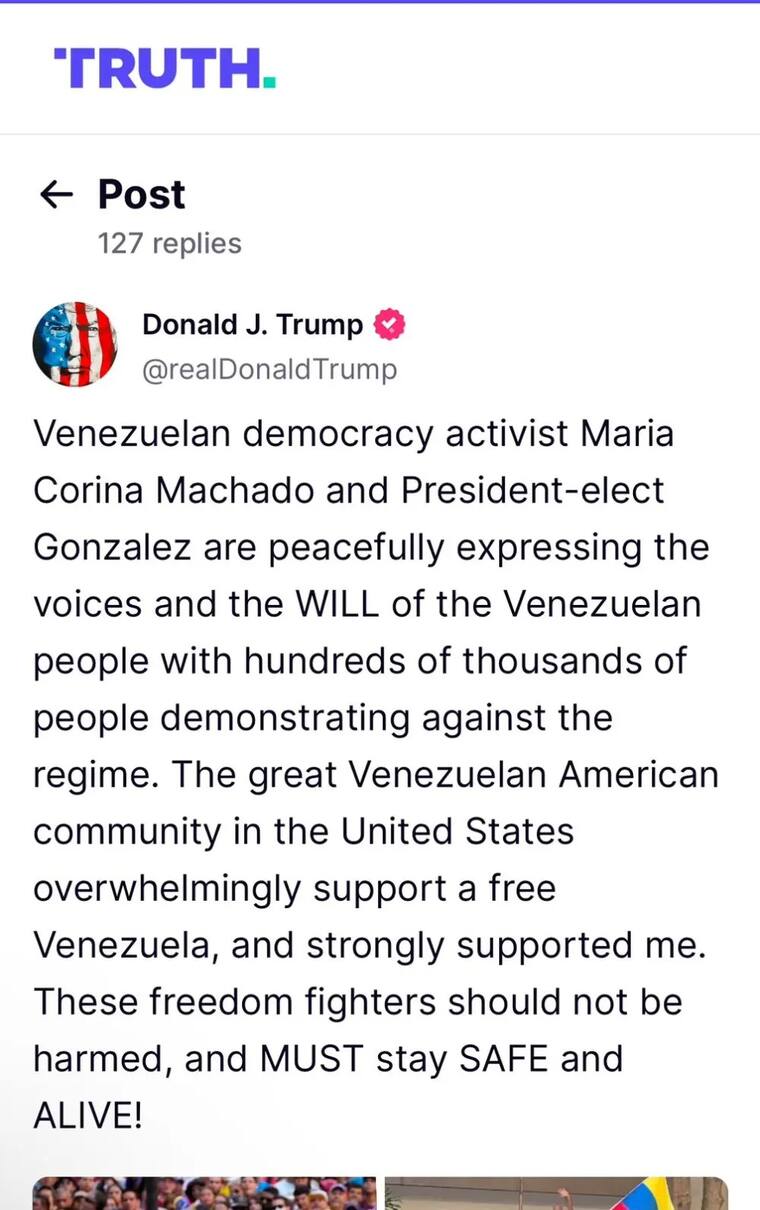Open the left crowd photo thumbnail
760x1210 pixels.
pyautogui.click(x=204, y=1194)
